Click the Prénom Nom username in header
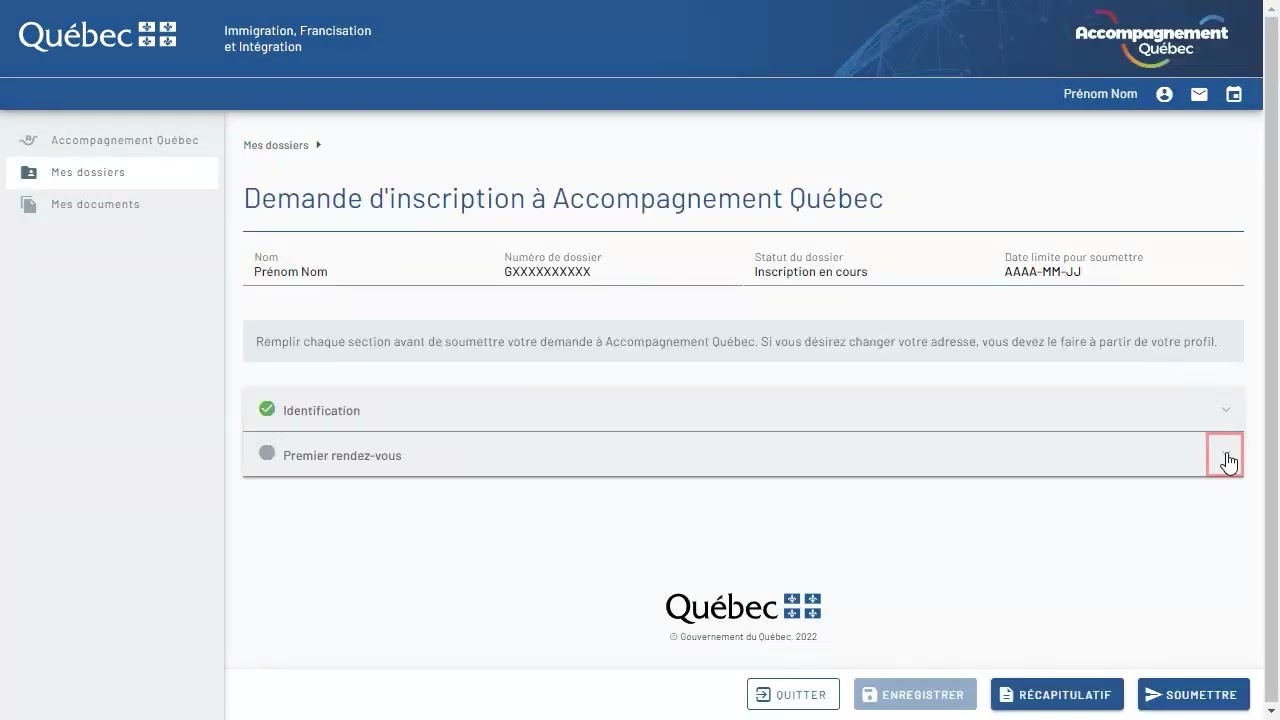Screen dimensions: 1280x720 (x=1100, y=94)
